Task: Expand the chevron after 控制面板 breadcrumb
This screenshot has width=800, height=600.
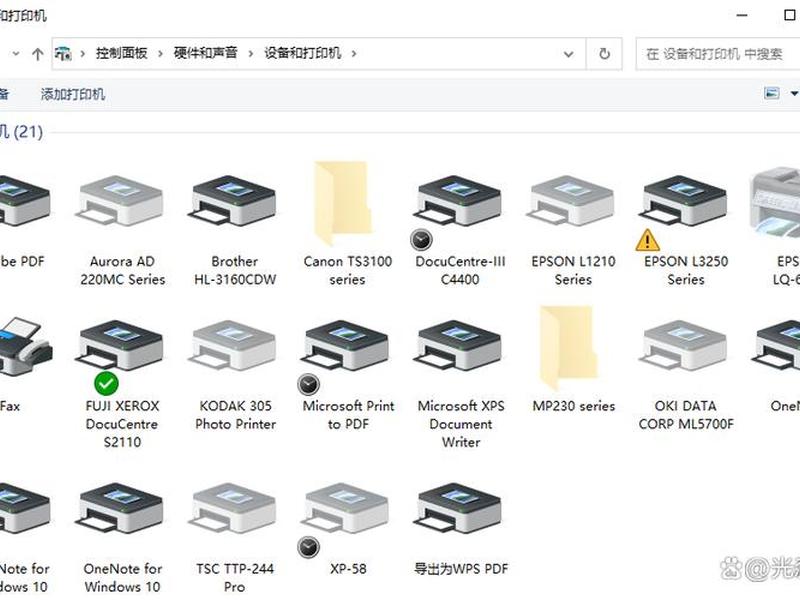Action: point(160,53)
